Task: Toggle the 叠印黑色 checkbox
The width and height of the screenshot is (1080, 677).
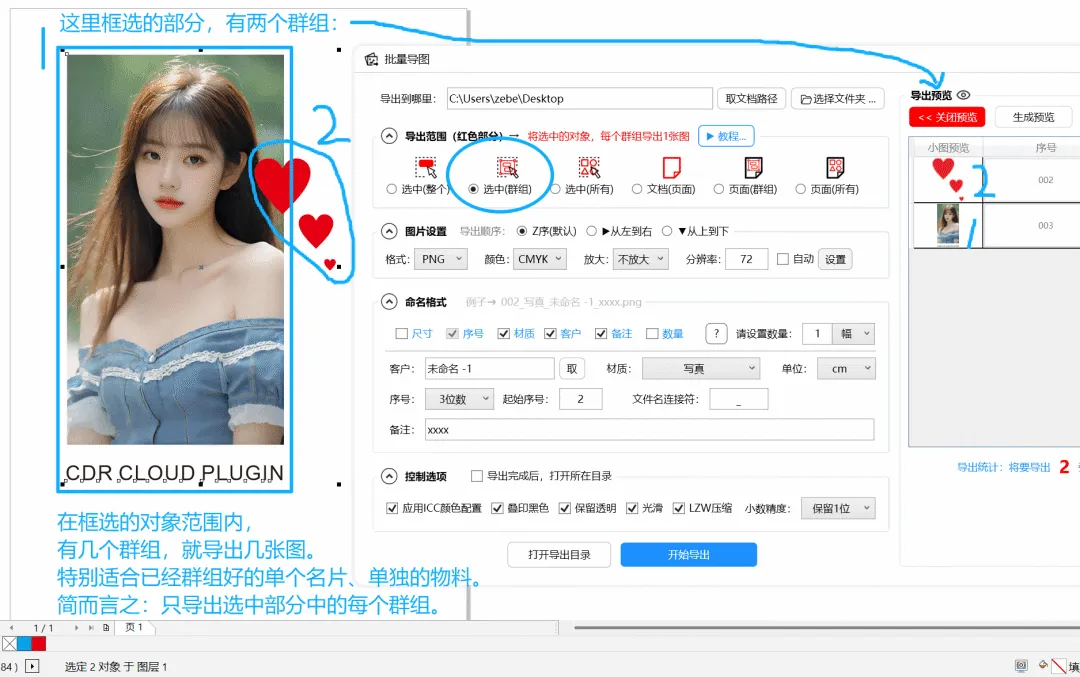Action: click(497, 508)
